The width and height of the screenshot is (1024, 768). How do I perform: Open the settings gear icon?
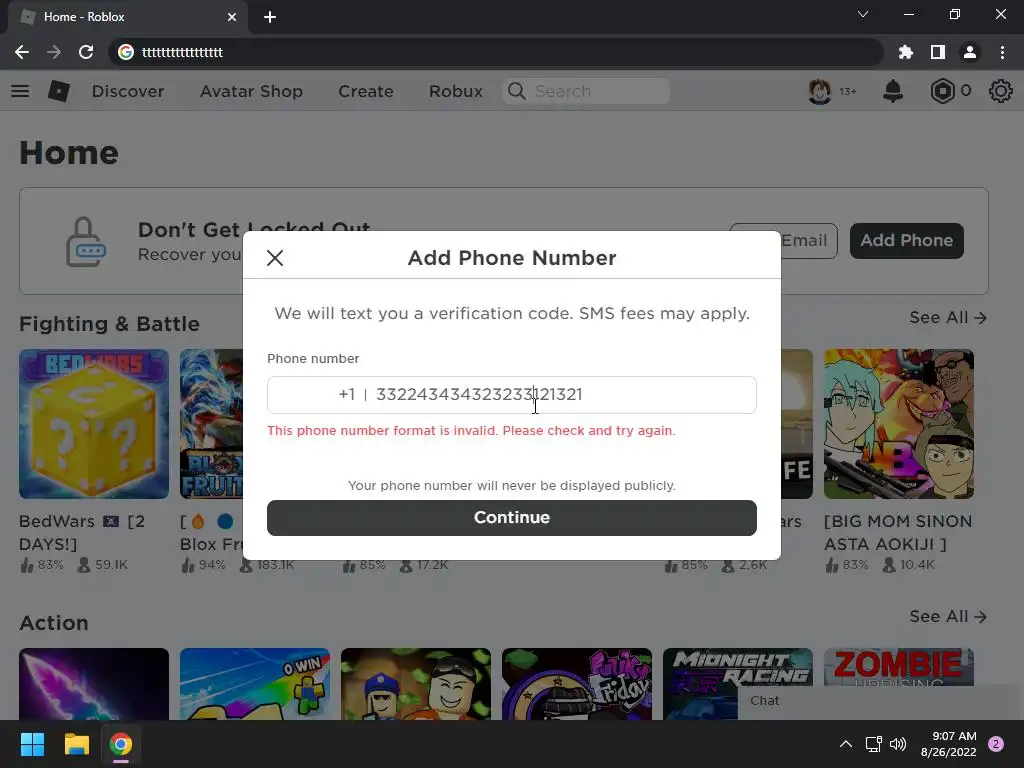click(1000, 91)
